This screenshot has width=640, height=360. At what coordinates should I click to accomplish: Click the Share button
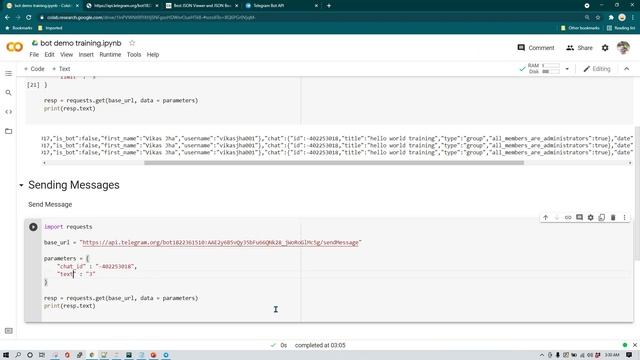point(579,48)
